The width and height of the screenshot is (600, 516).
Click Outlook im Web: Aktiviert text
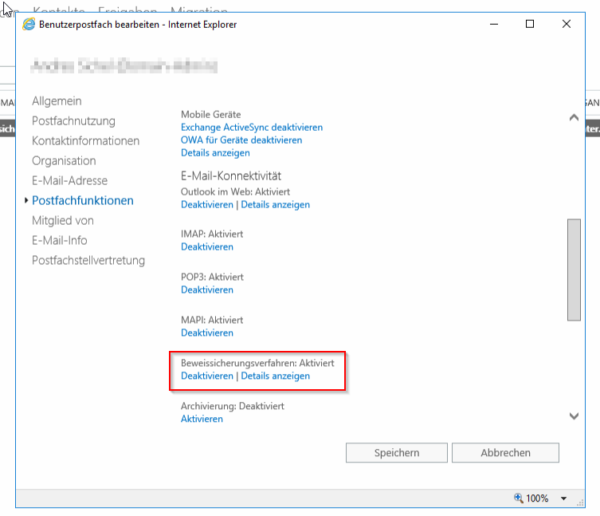tap(235, 192)
